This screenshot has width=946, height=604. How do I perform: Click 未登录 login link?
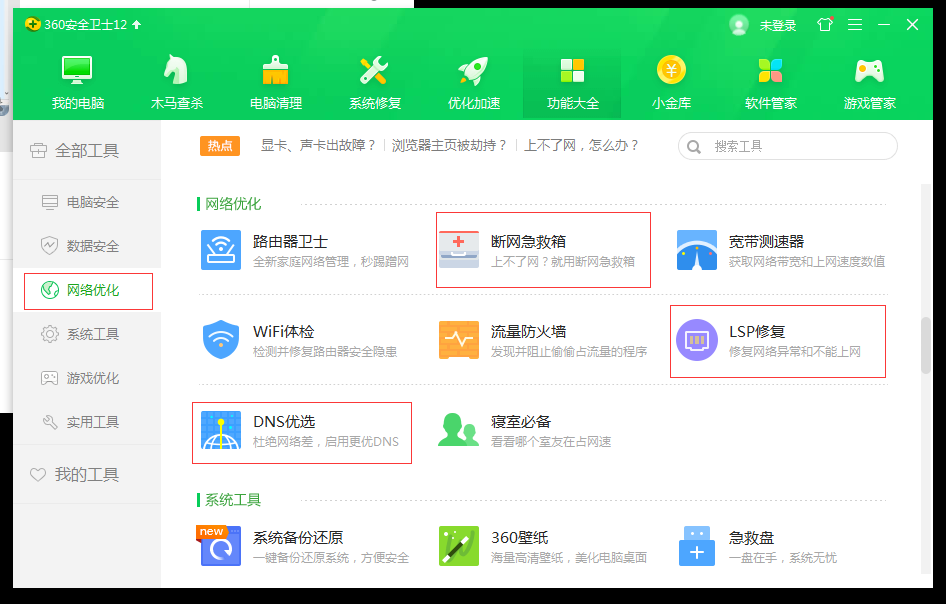(778, 25)
